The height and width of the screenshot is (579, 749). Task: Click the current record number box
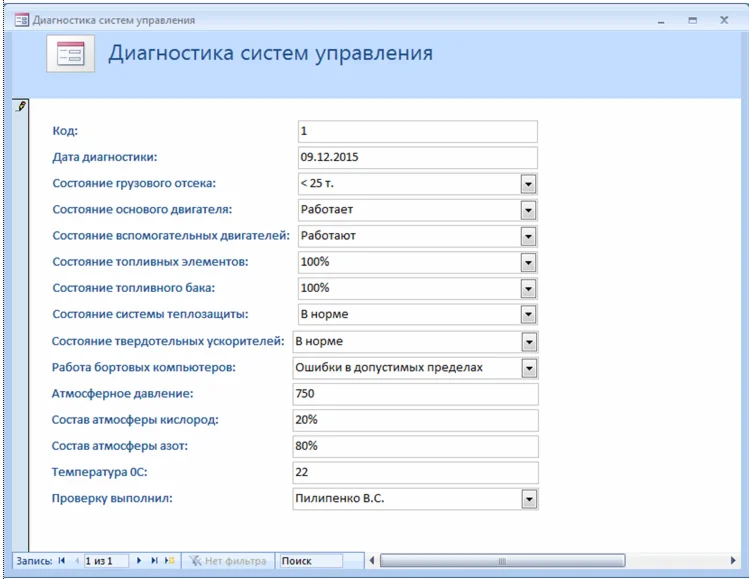click(x=106, y=561)
